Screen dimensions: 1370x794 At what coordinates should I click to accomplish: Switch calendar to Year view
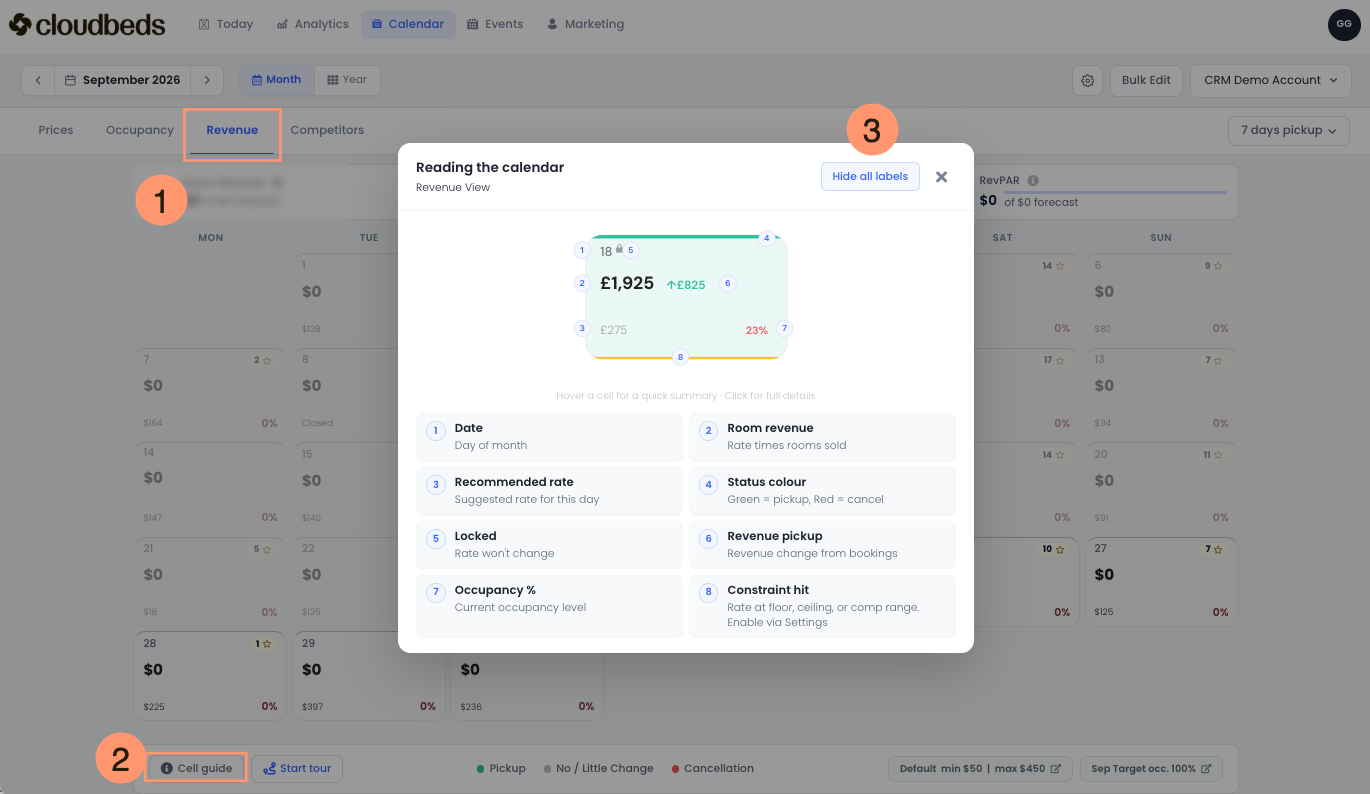pos(347,80)
